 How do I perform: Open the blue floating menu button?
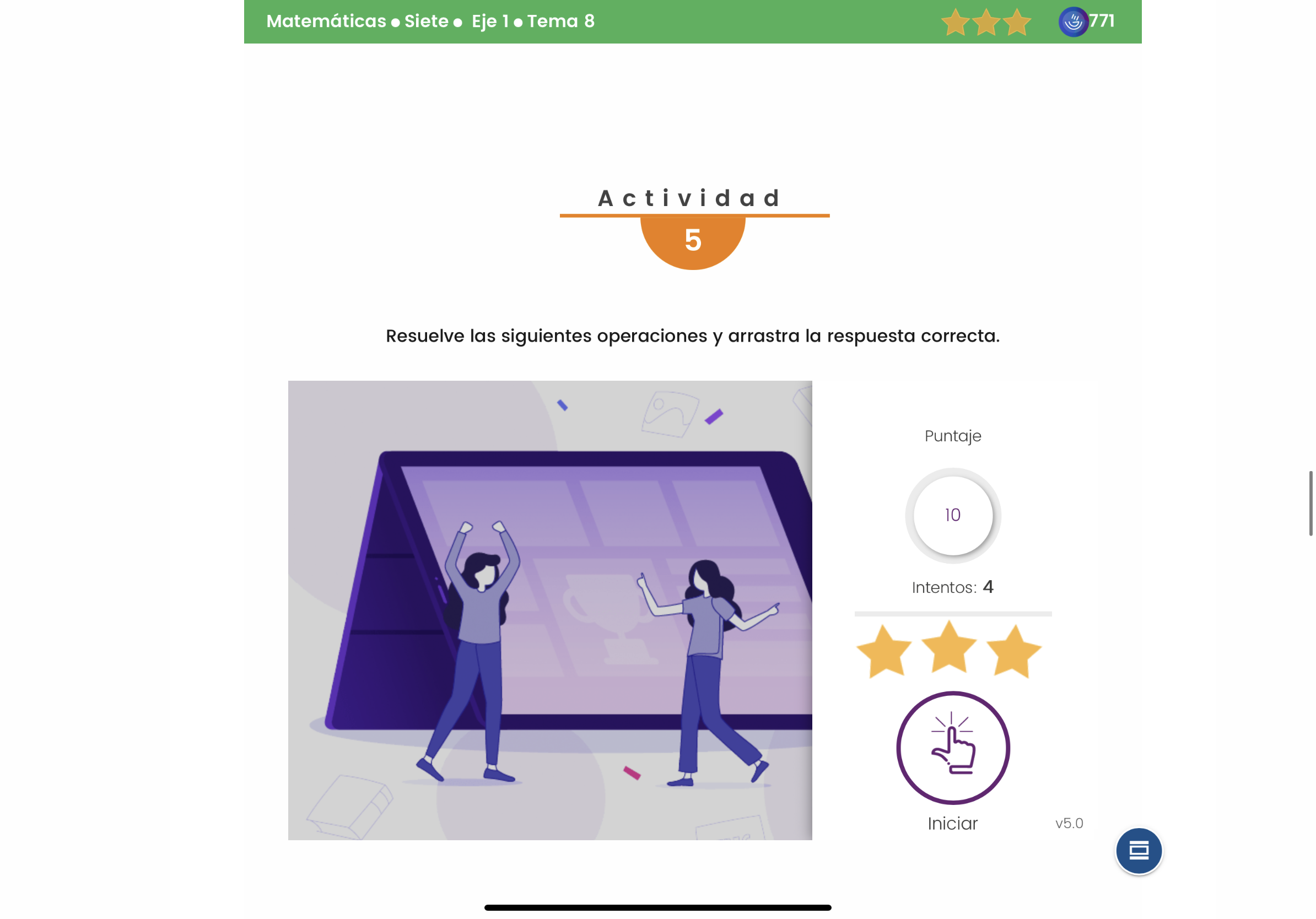coord(1139,850)
